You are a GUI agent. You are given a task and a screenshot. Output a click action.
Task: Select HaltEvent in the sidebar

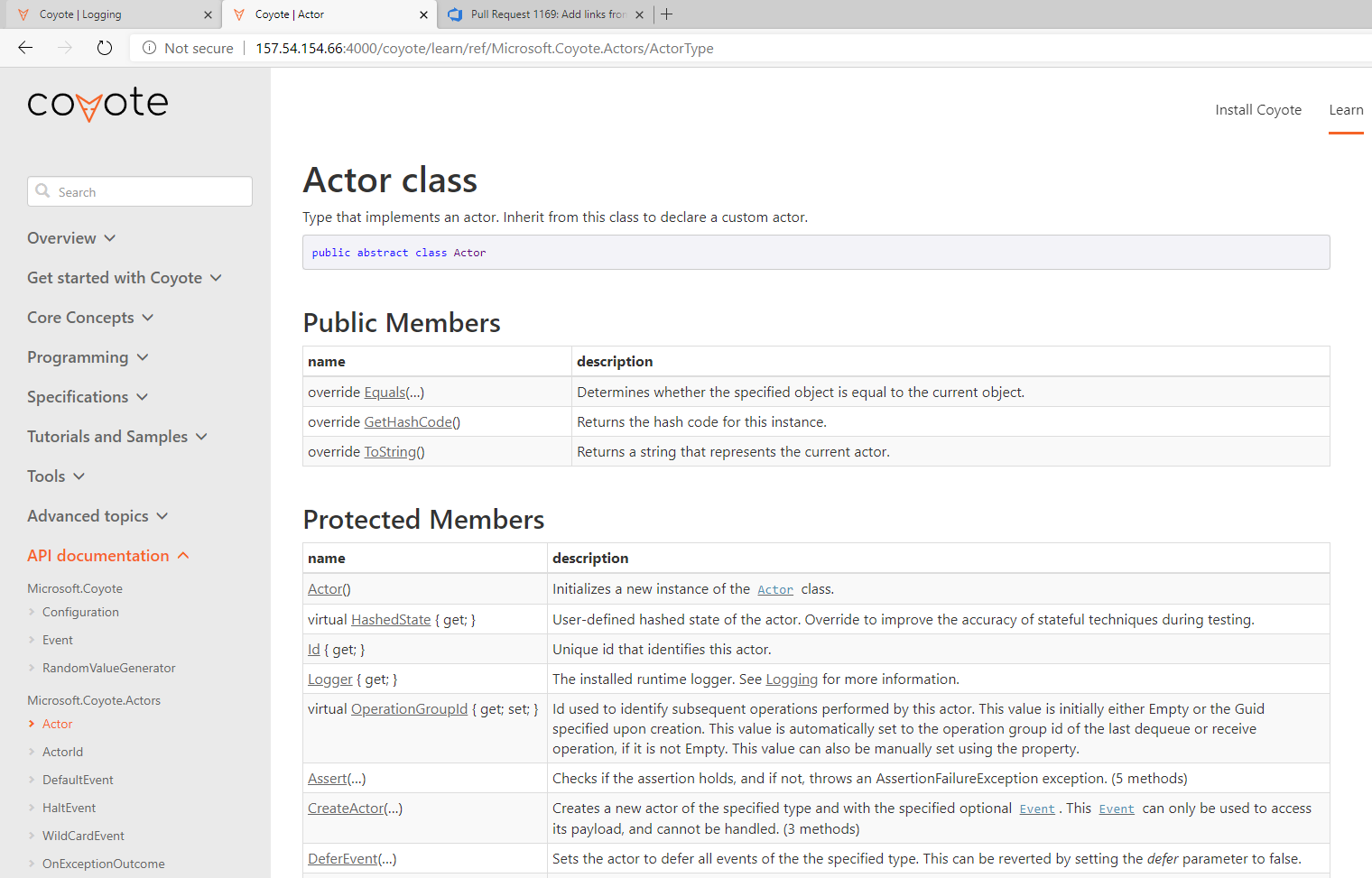(70, 807)
